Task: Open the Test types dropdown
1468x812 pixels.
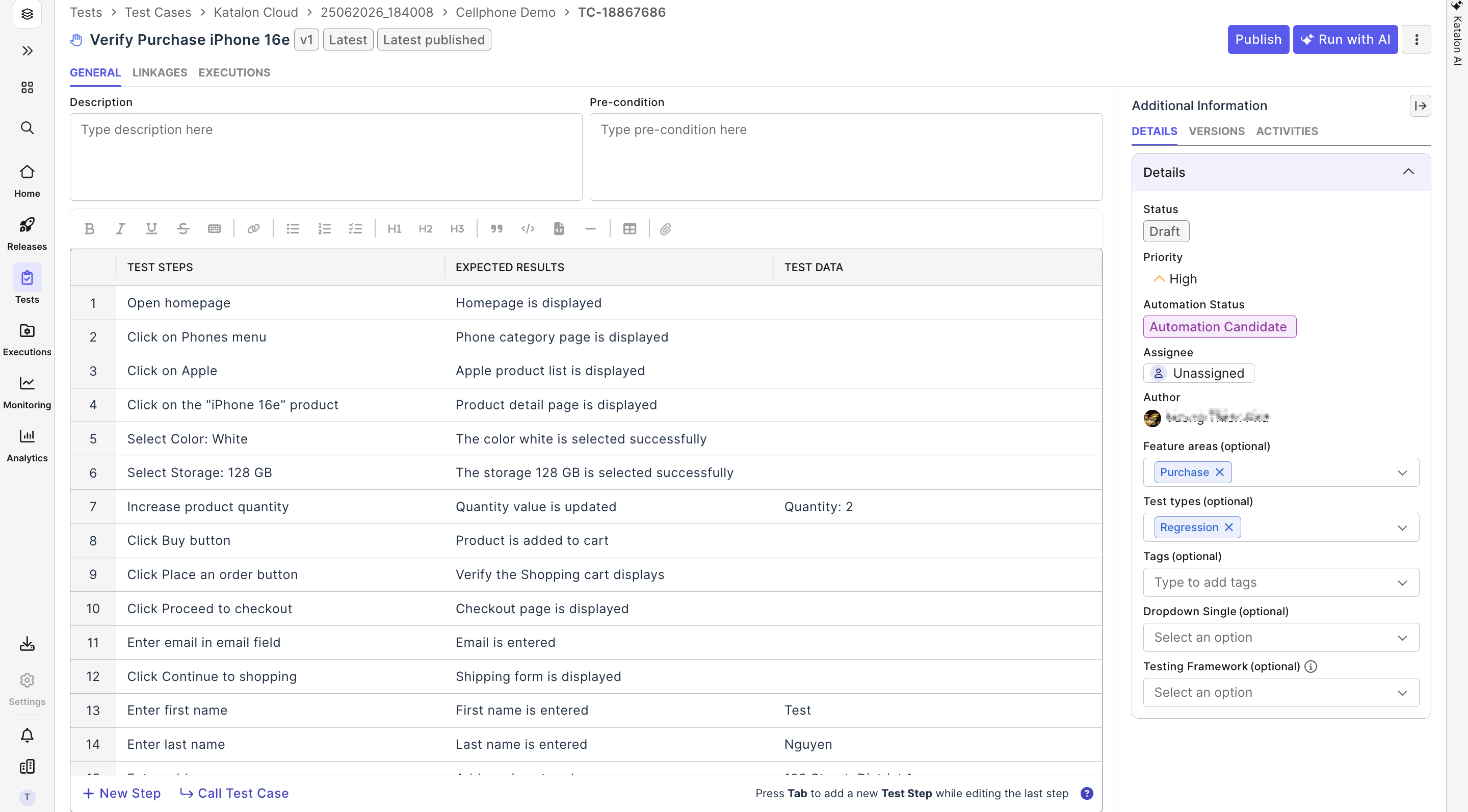Action: coord(1402,528)
